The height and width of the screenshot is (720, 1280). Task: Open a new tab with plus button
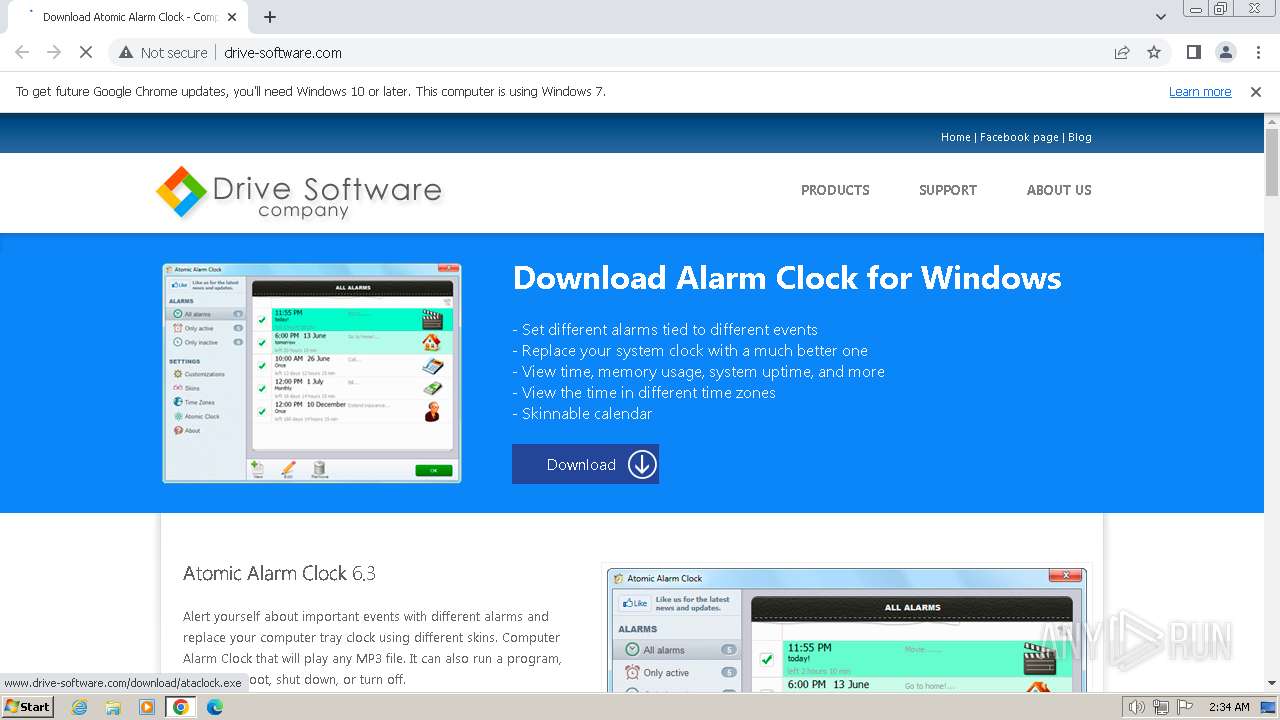[270, 17]
